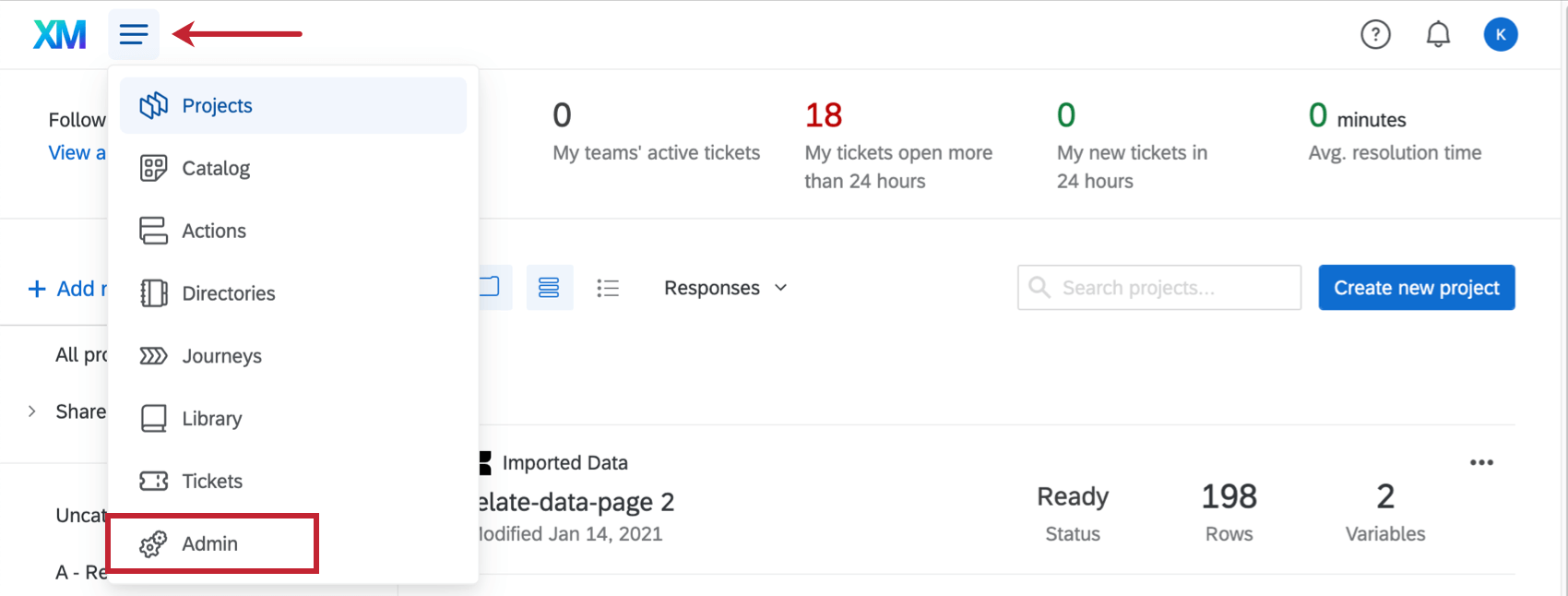Open the Responses dropdown

click(725, 287)
